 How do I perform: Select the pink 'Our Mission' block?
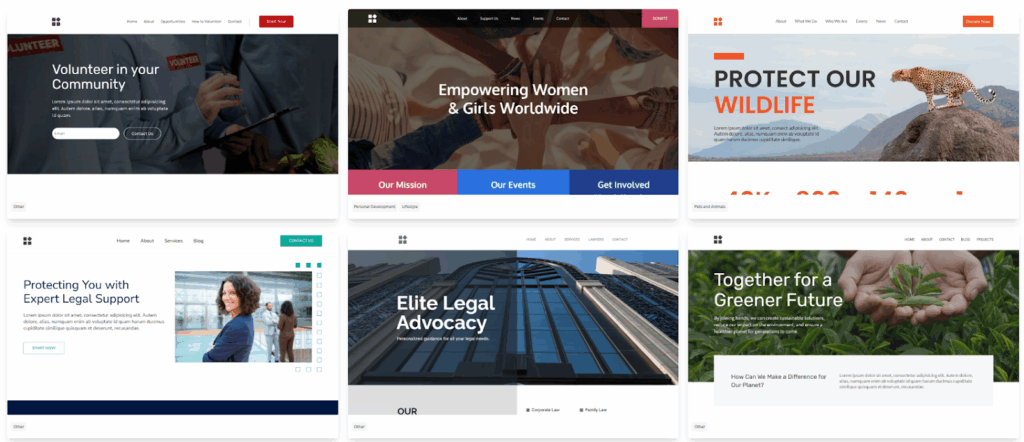pyautogui.click(x=402, y=182)
